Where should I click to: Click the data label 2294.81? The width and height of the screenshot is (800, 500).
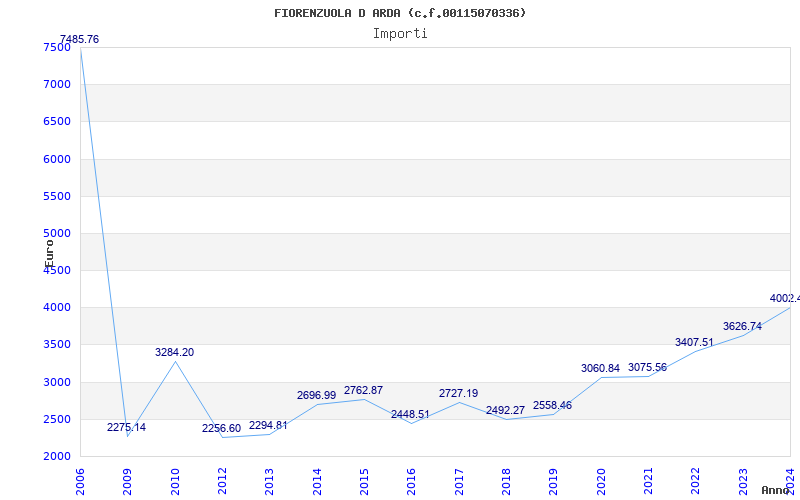(268, 426)
